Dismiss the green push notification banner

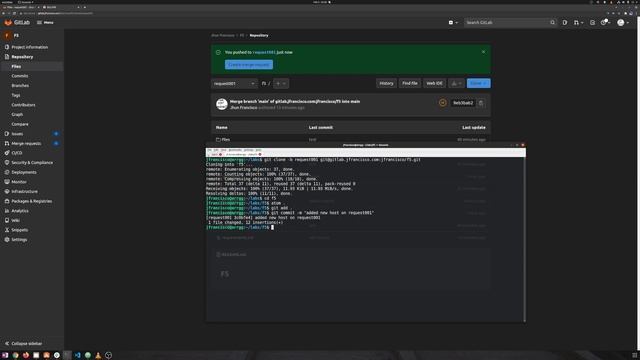click(x=483, y=52)
